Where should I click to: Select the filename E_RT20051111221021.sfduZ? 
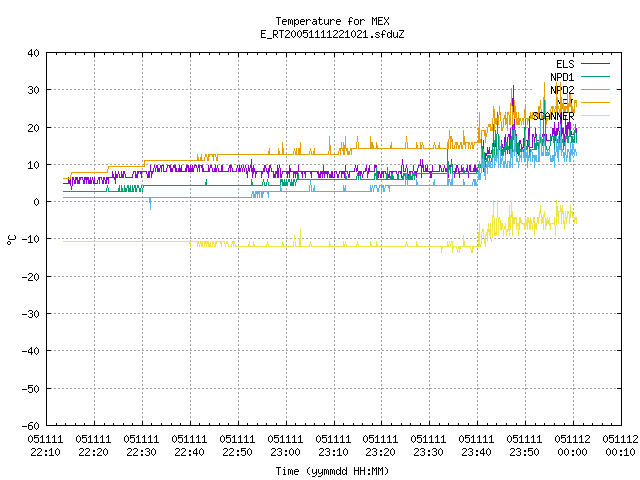click(x=332, y=34)
